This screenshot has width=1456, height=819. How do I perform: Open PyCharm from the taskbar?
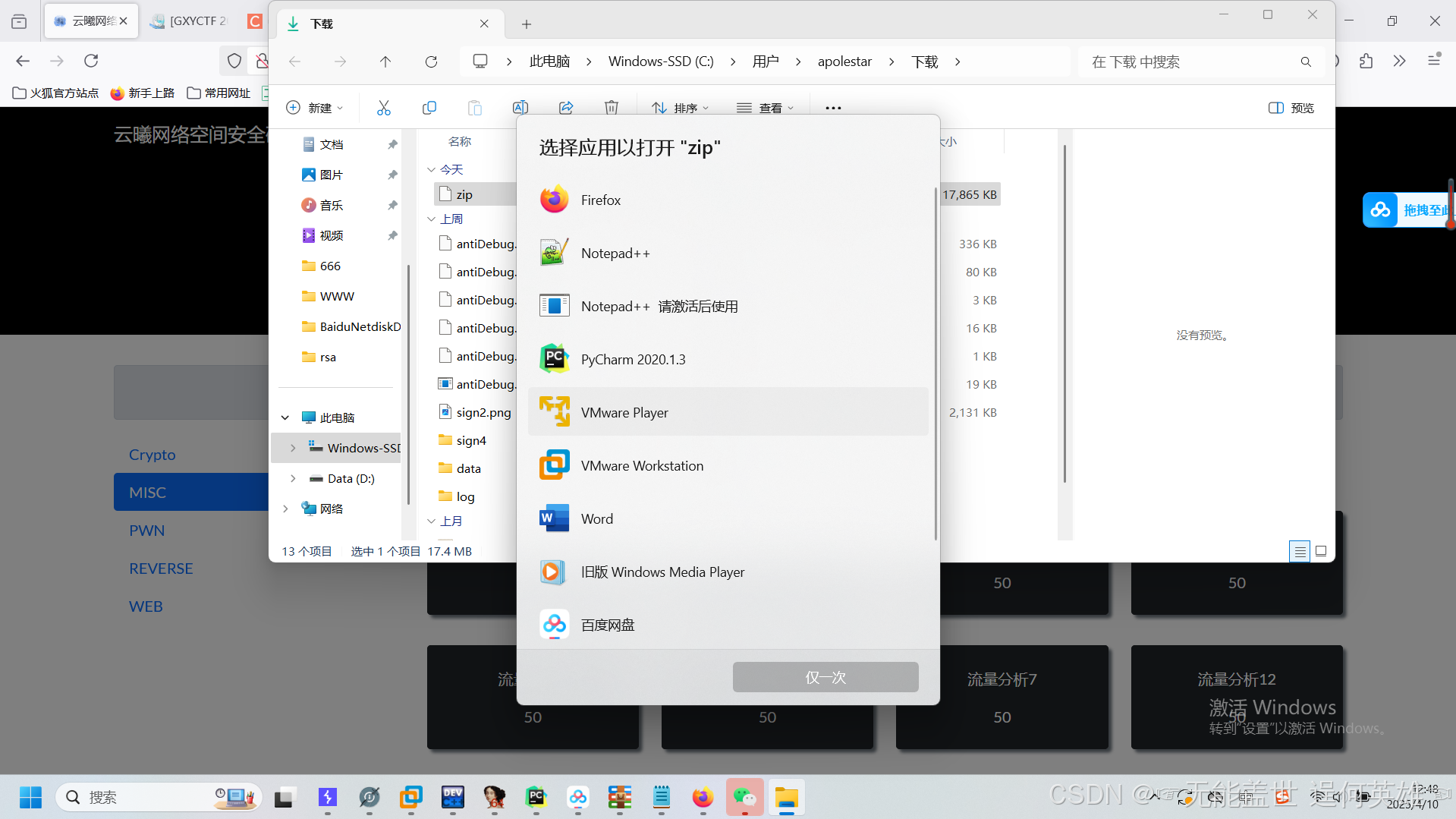click(536, 797)
